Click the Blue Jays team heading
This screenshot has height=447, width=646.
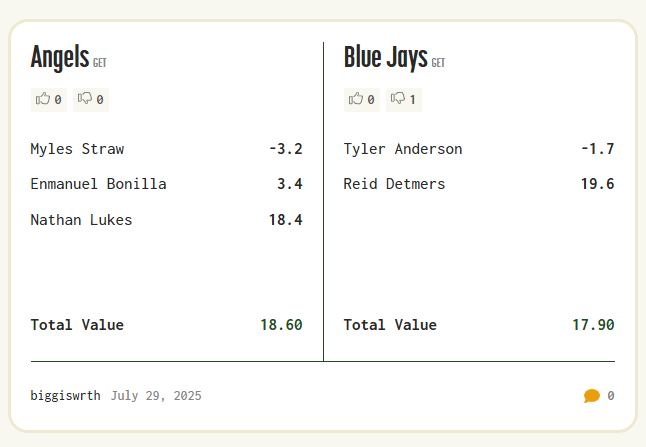pos(386,57)
